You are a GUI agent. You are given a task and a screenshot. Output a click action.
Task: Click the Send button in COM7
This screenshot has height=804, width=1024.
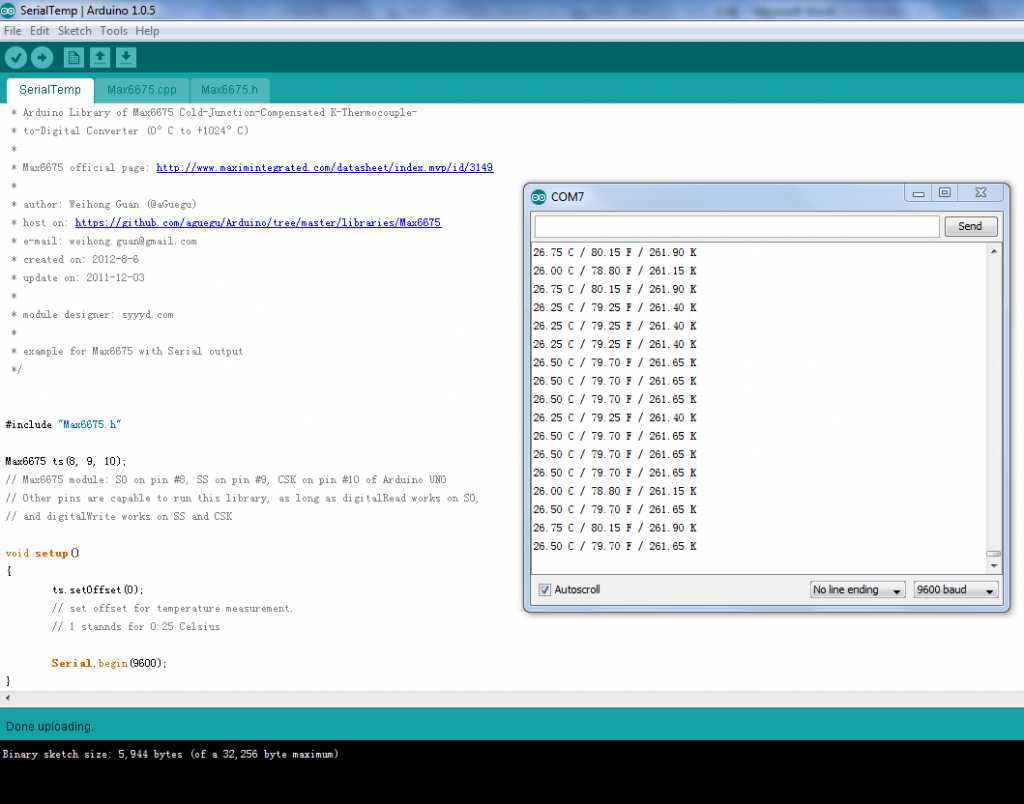point(970,226)
